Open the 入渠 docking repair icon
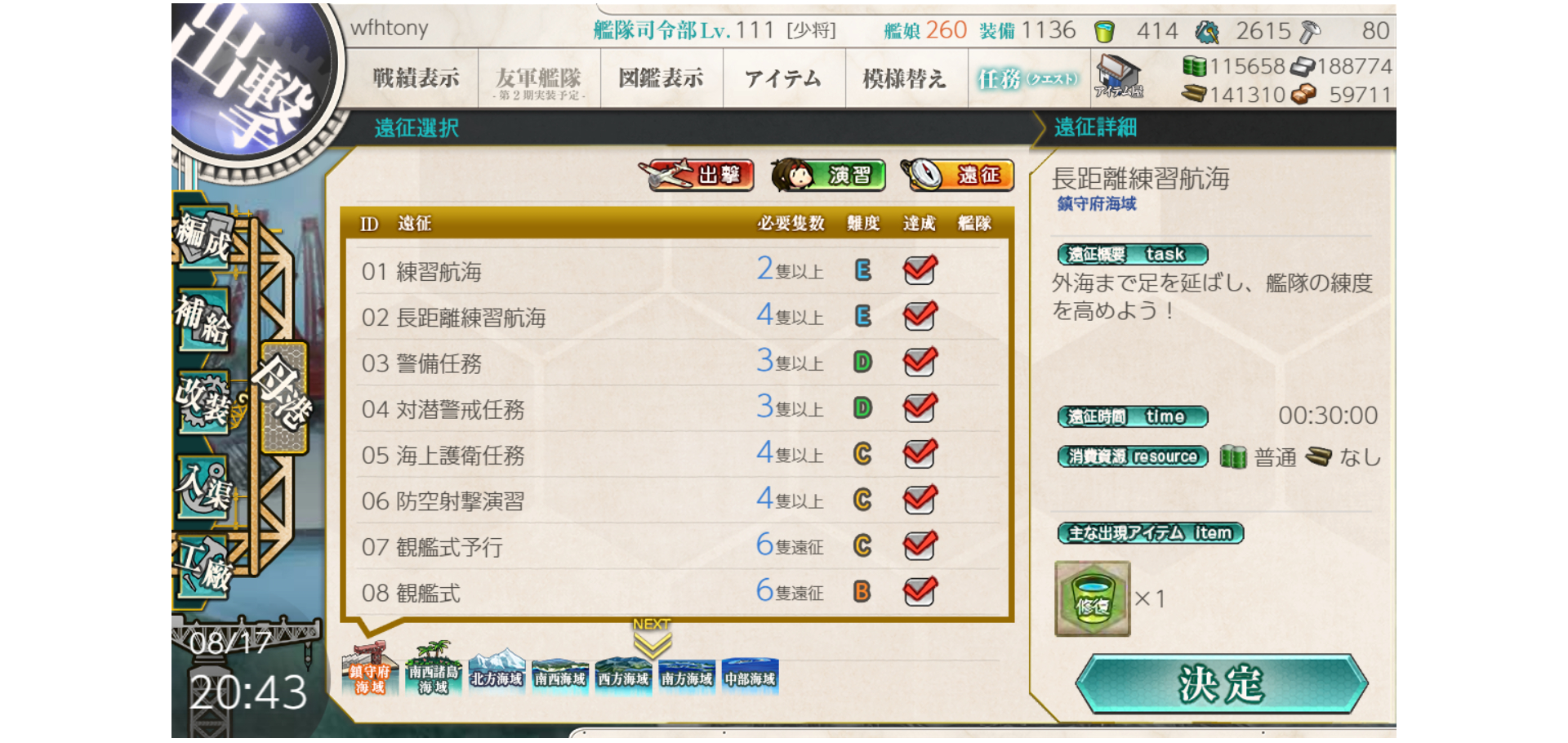Image resolution: width=1568 pixels, height=743 pixels. click(x=203, y=486)
